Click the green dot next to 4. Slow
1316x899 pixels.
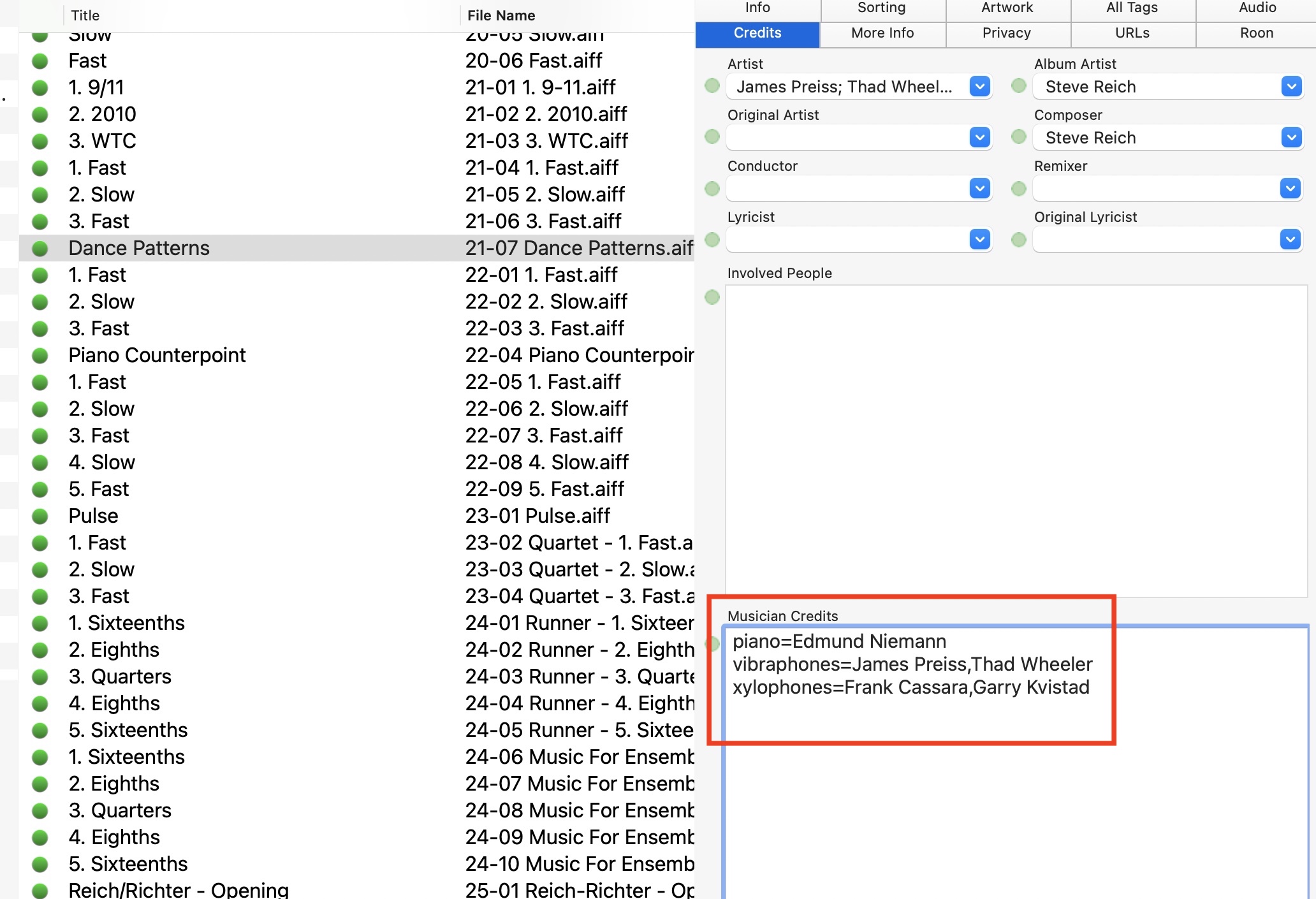(40, 463)
